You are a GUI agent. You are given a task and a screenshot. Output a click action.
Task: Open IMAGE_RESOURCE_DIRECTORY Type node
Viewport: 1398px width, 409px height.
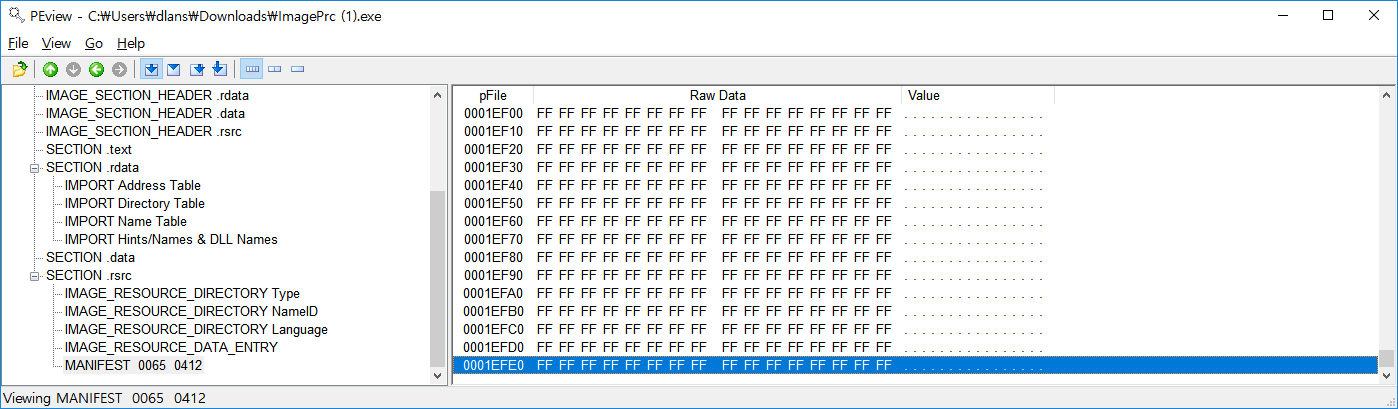pos(183,293)
